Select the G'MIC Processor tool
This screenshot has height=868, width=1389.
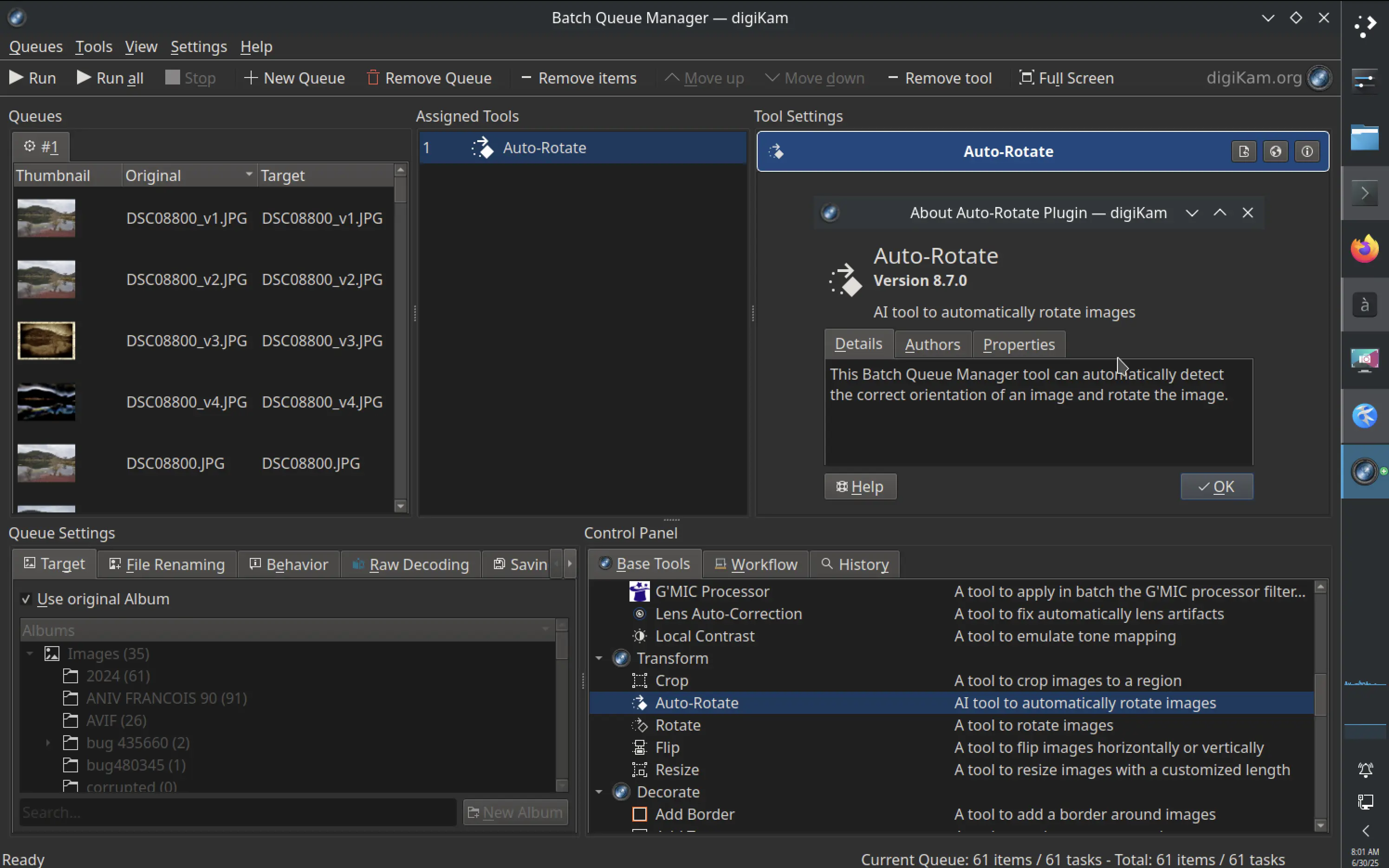coord(712,591)
